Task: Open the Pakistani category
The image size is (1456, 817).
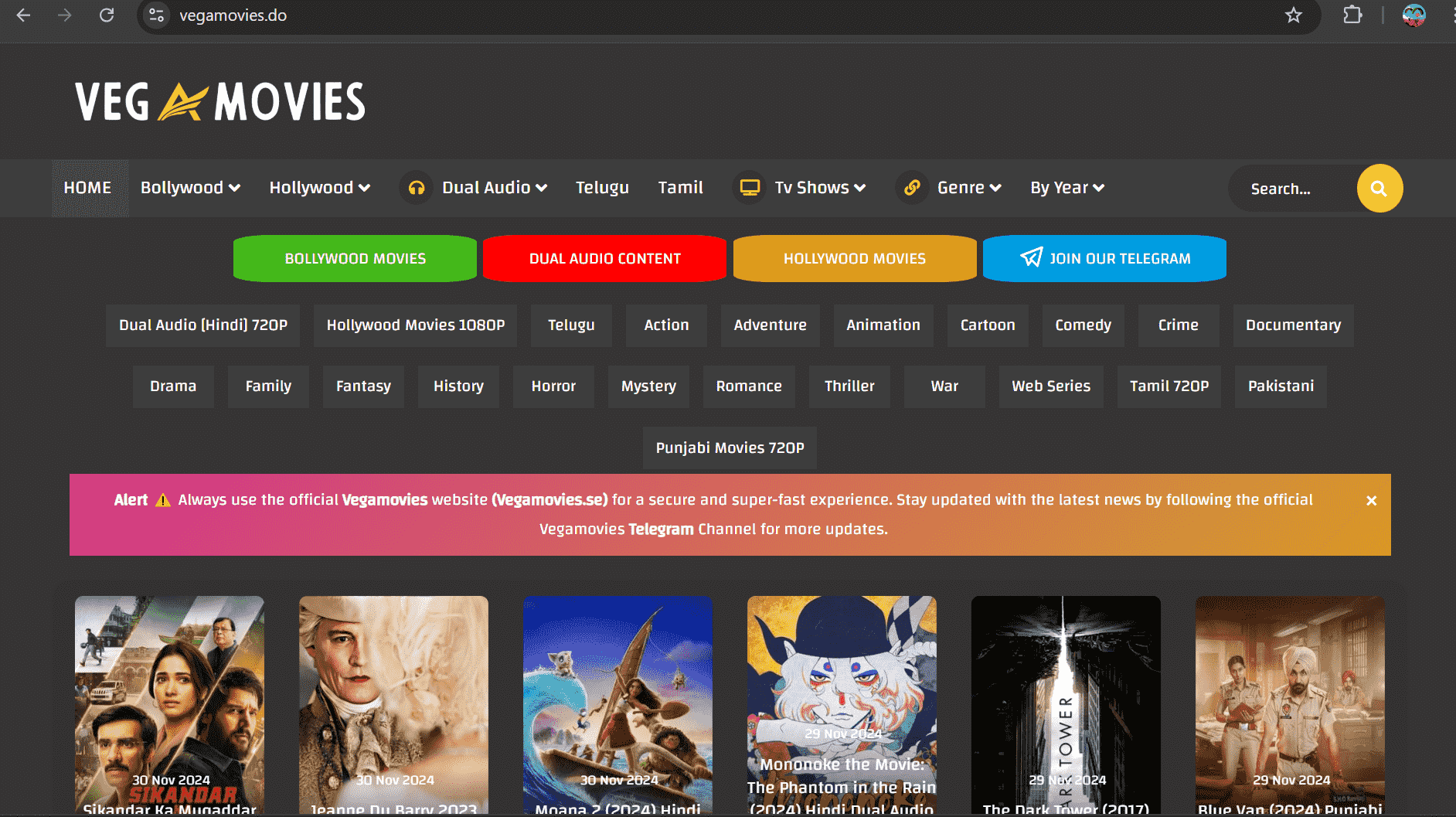Action: pyautogui.click(x=1281, y=386)
